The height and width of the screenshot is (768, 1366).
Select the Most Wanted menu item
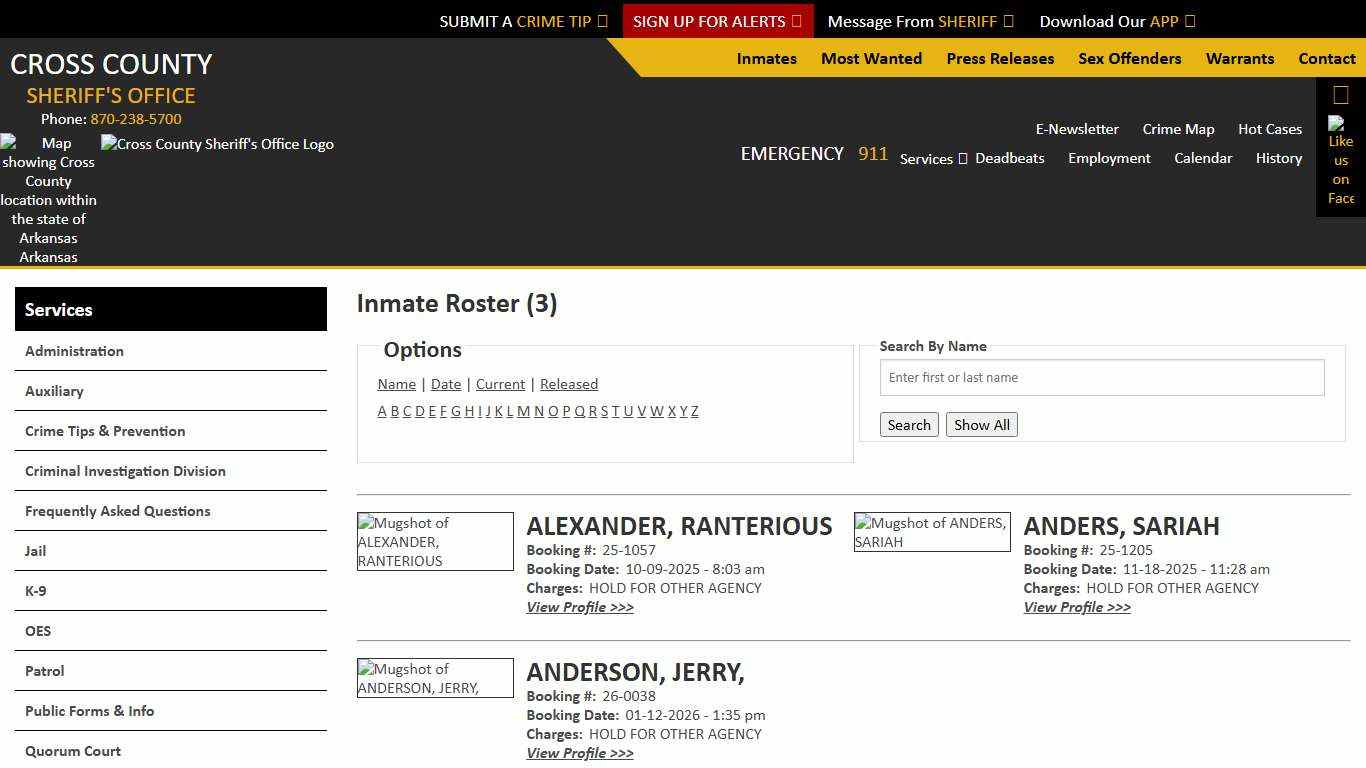[x=871, y=58]
